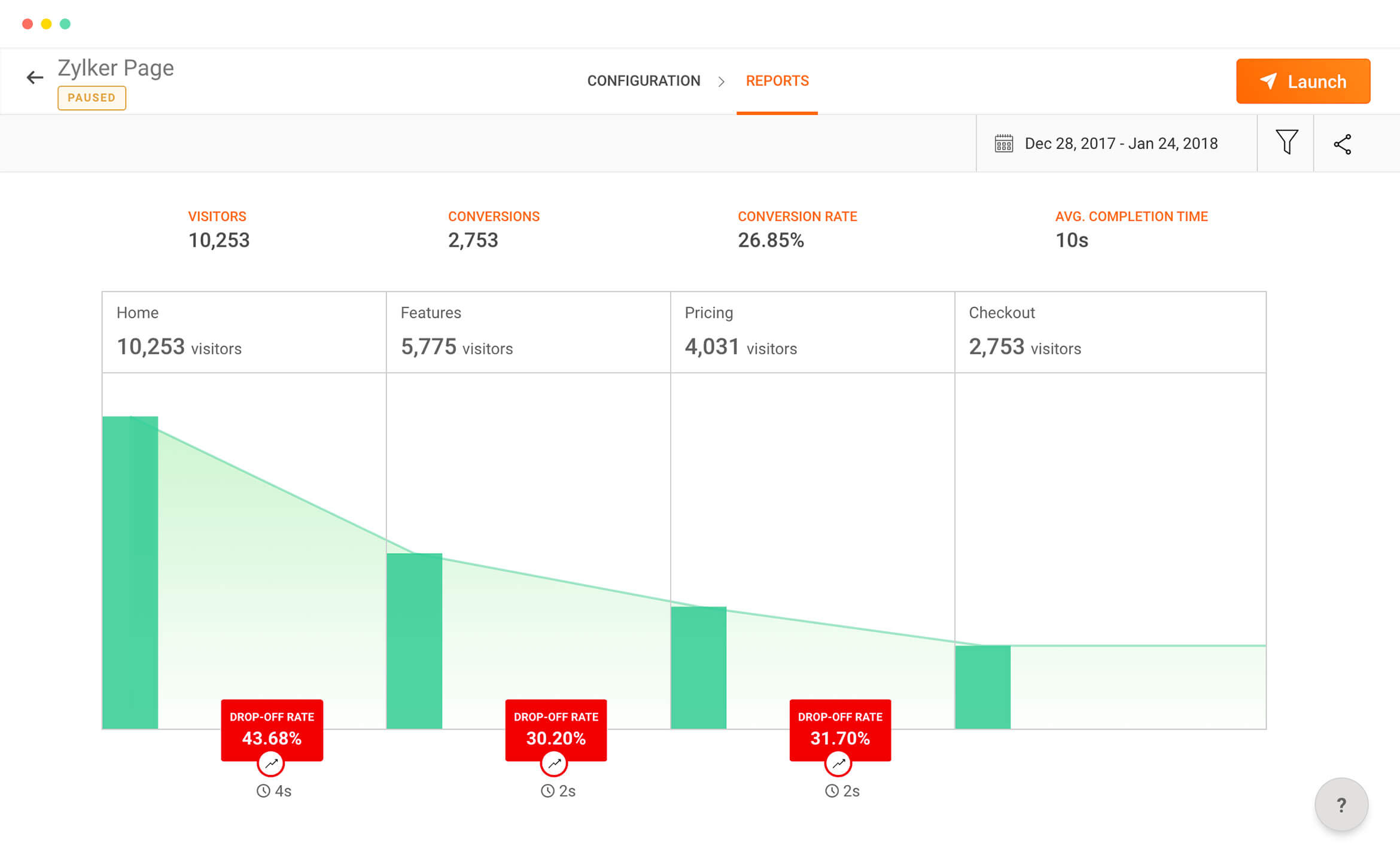
Task: Select the REPORTS tab
Action: (779, 81)
